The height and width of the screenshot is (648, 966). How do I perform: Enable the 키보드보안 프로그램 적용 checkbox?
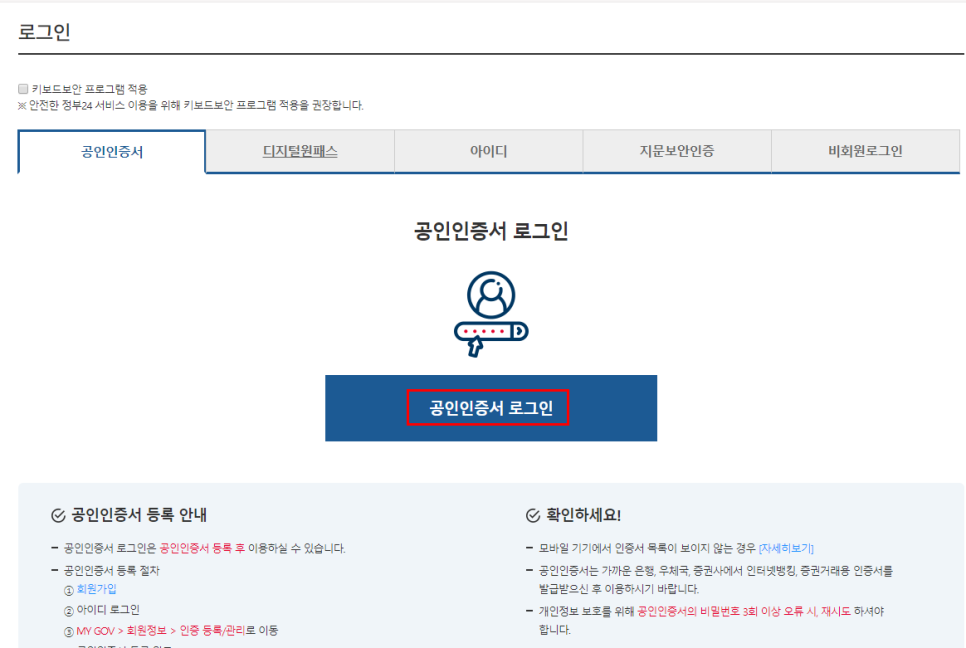tap(23, 89)
